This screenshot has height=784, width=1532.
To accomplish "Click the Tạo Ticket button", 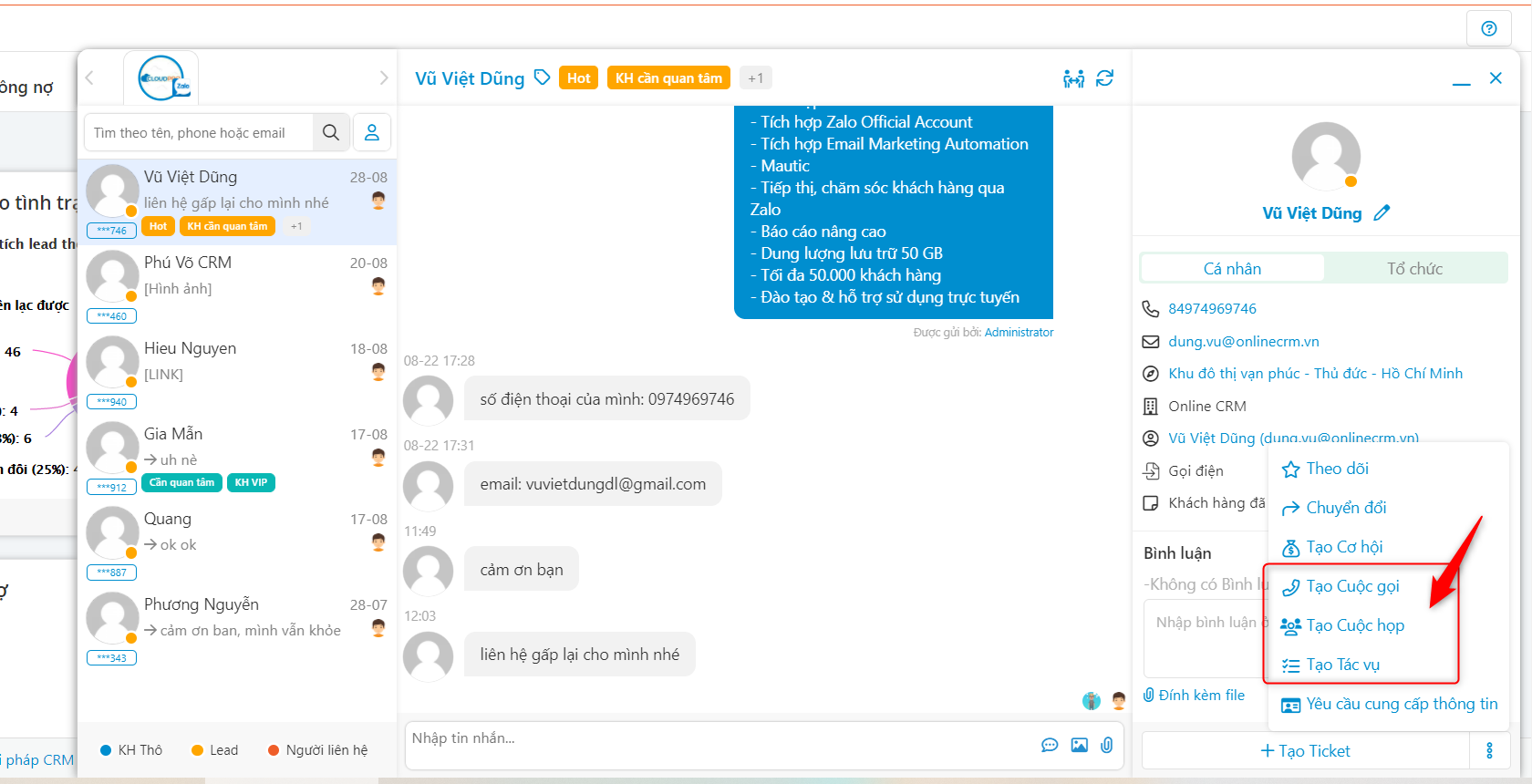I will click(x=1305, y=750).
